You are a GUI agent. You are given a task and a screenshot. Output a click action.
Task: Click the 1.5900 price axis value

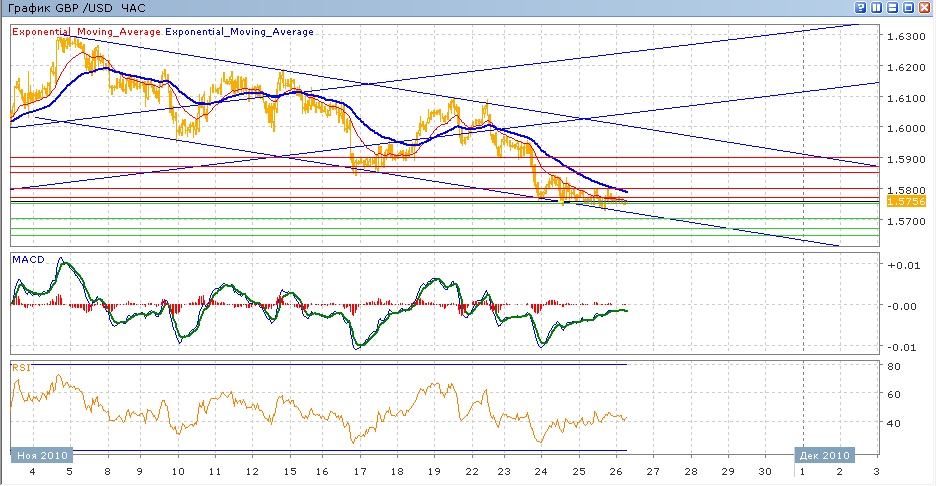[x=906, y=159]
